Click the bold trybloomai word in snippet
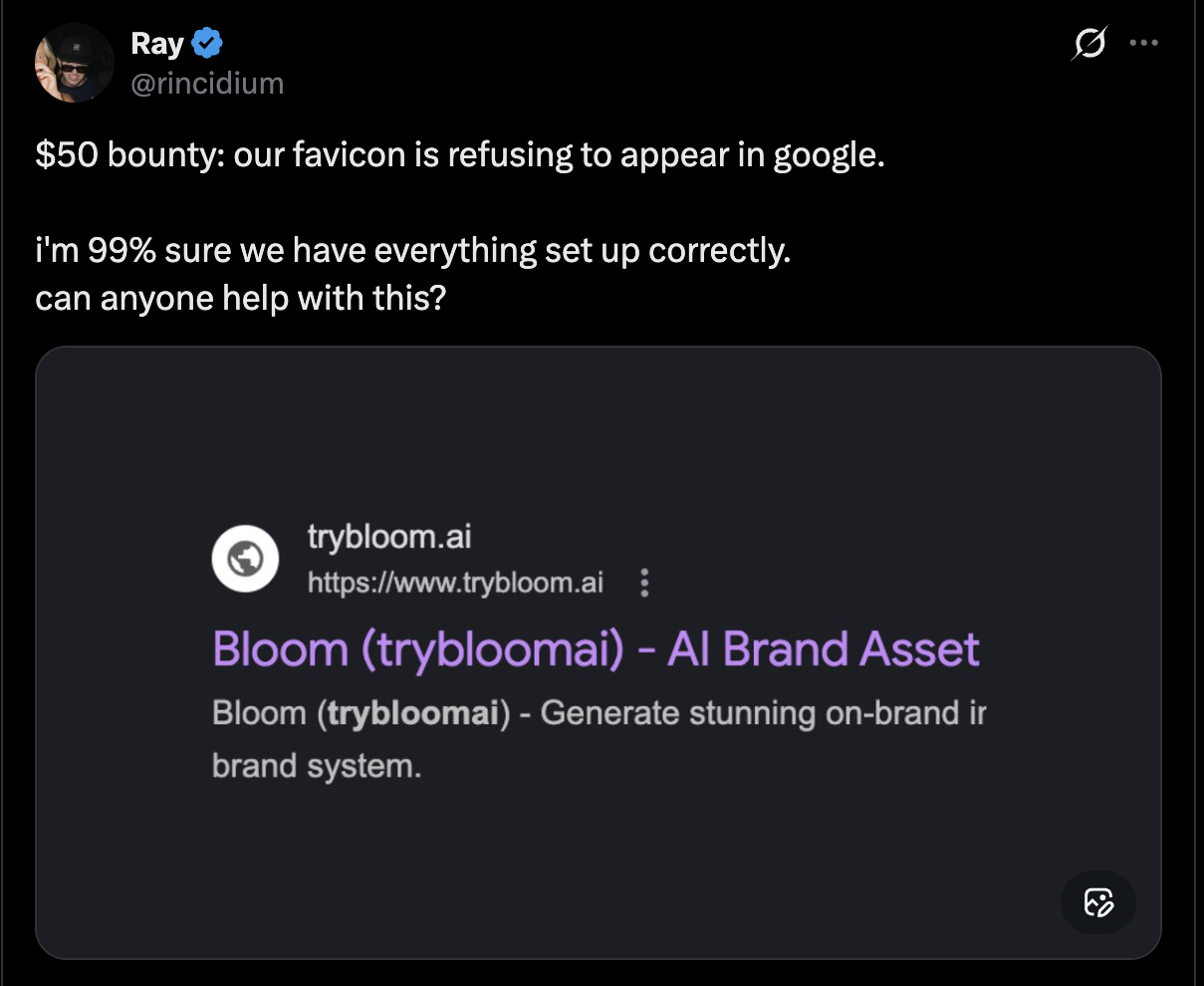 (412, 714)
